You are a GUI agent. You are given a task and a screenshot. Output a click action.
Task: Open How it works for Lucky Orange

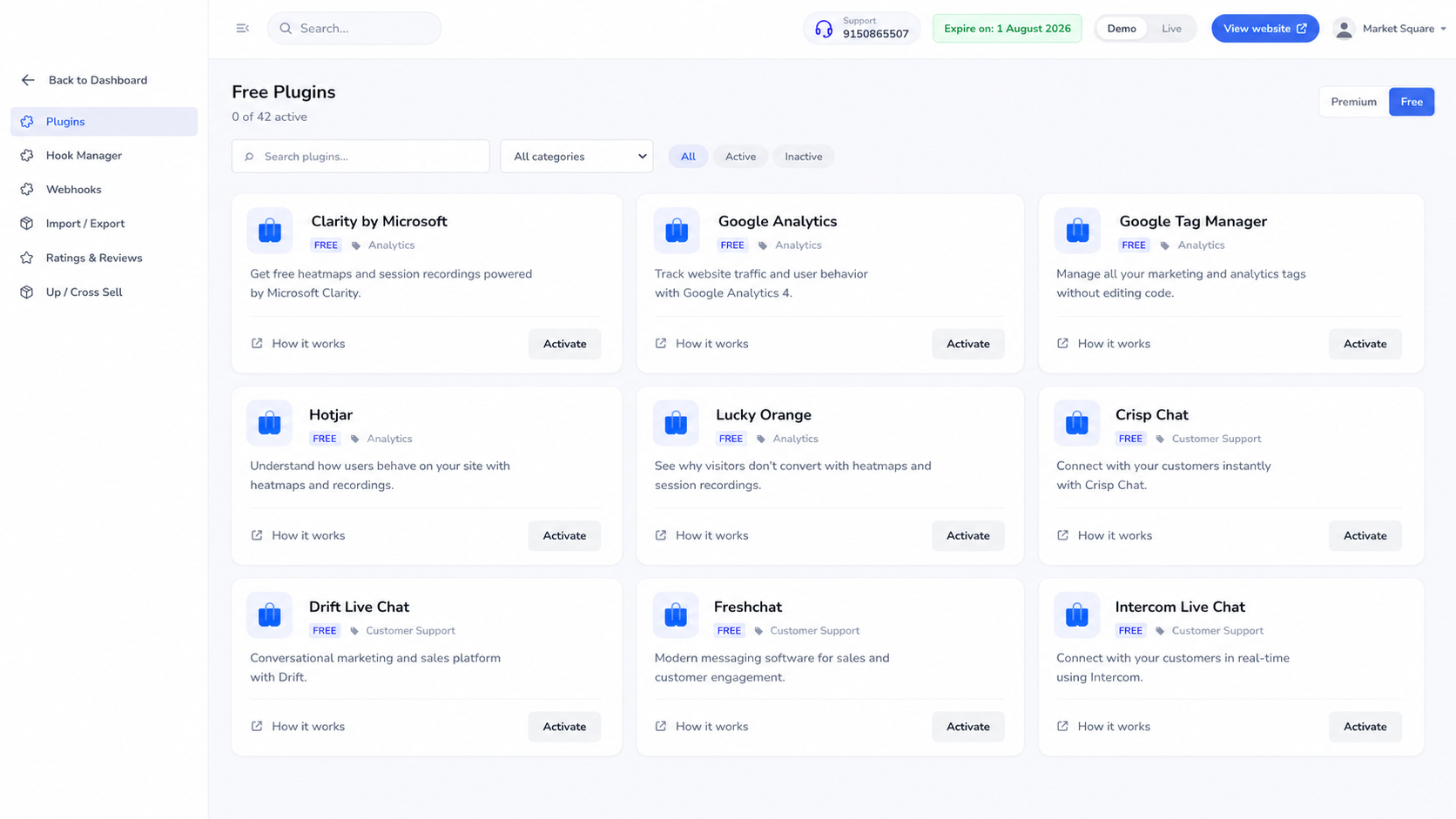pos(702,535)
